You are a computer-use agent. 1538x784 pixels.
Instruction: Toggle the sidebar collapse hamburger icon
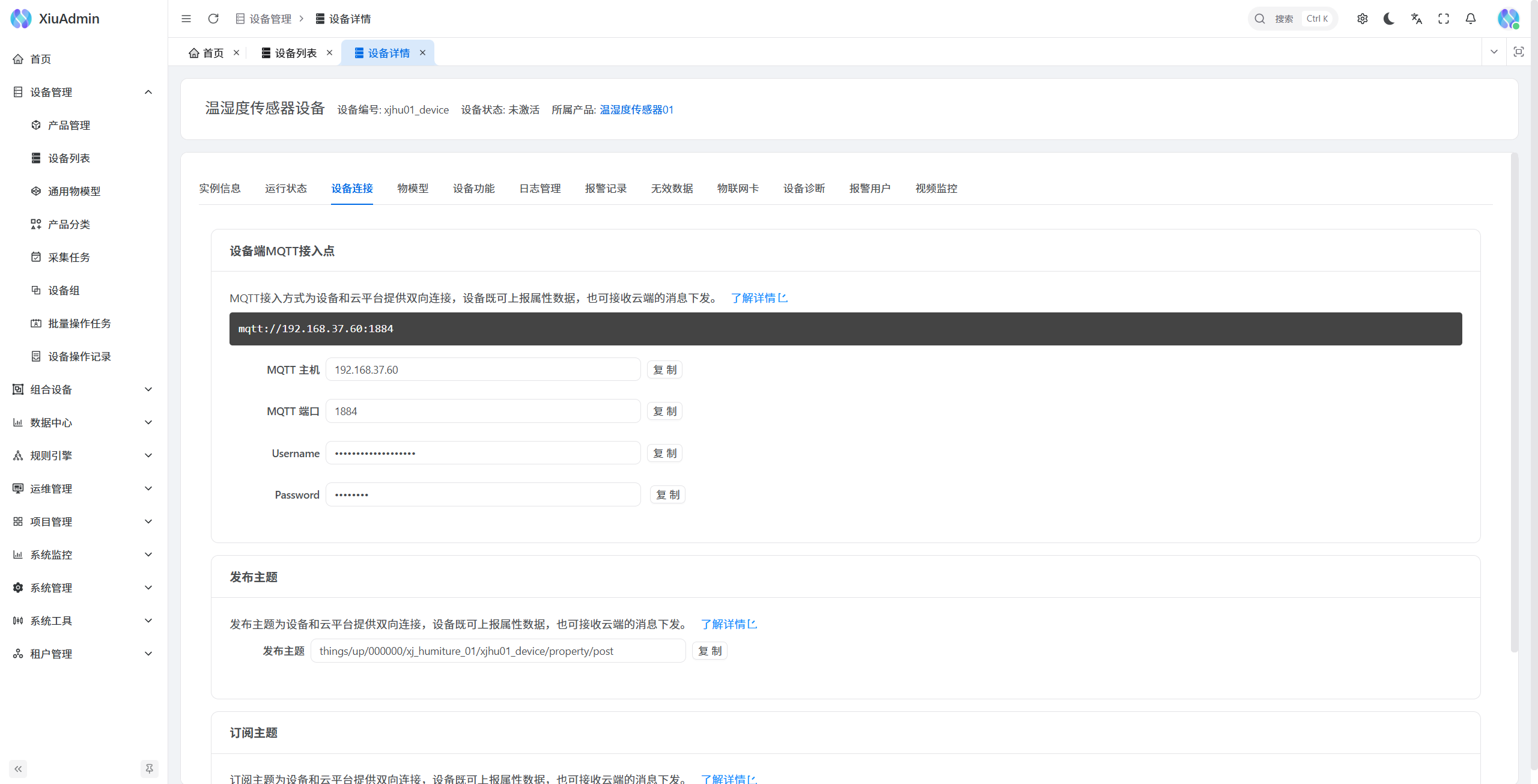coord(186,19)
